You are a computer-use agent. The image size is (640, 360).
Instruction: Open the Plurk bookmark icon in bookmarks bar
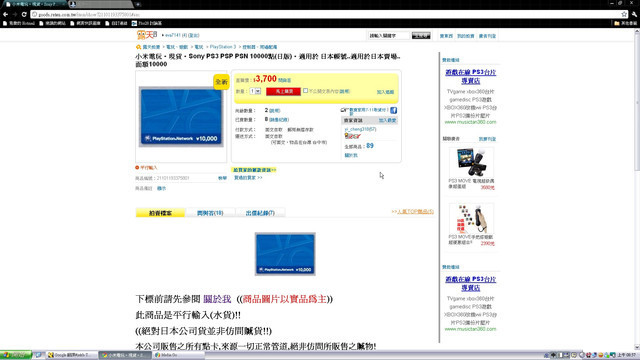[134, 23]
